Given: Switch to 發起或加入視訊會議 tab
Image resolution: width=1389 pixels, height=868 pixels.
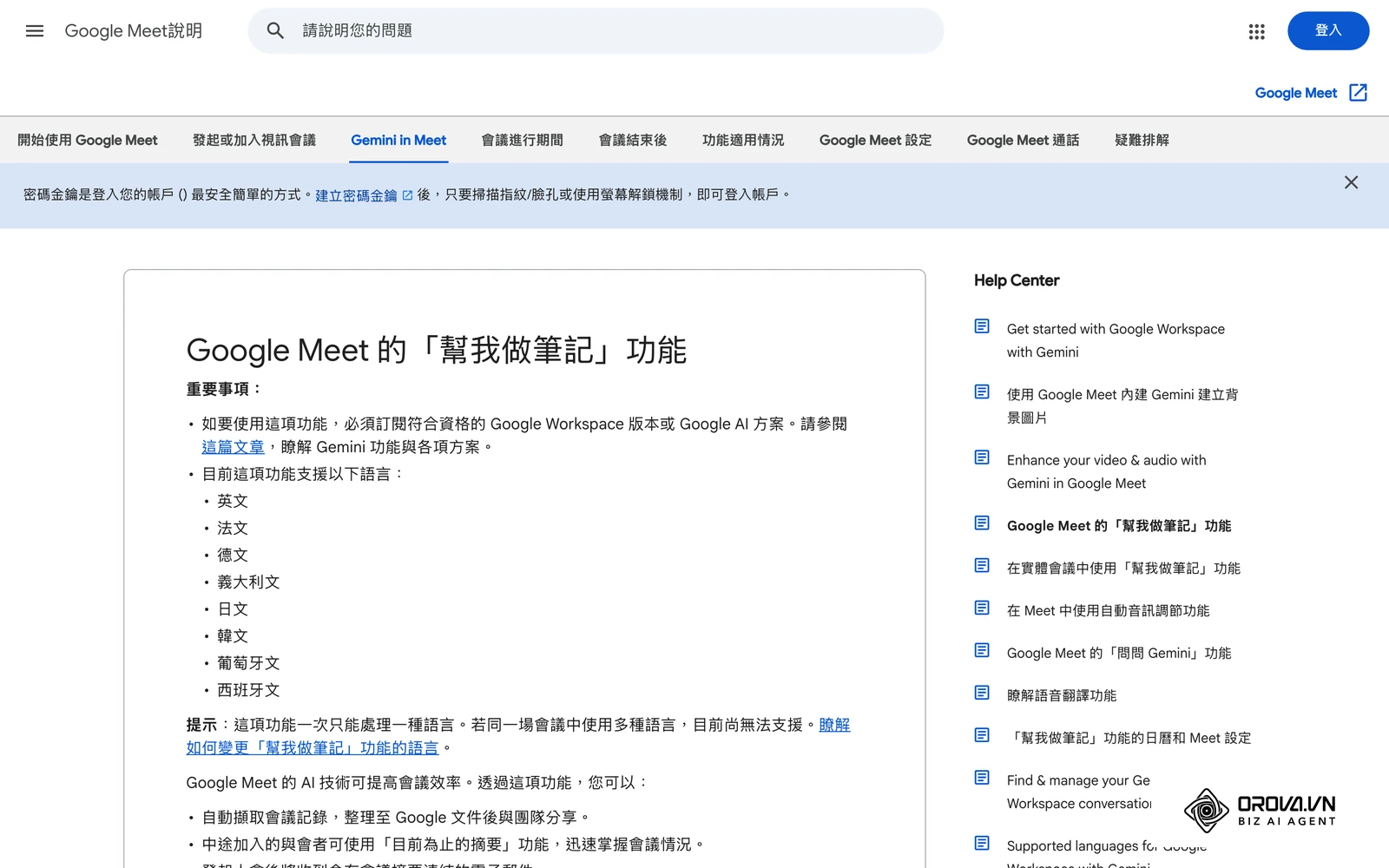Looking at the screenshot, I should [x=254, y=140].
